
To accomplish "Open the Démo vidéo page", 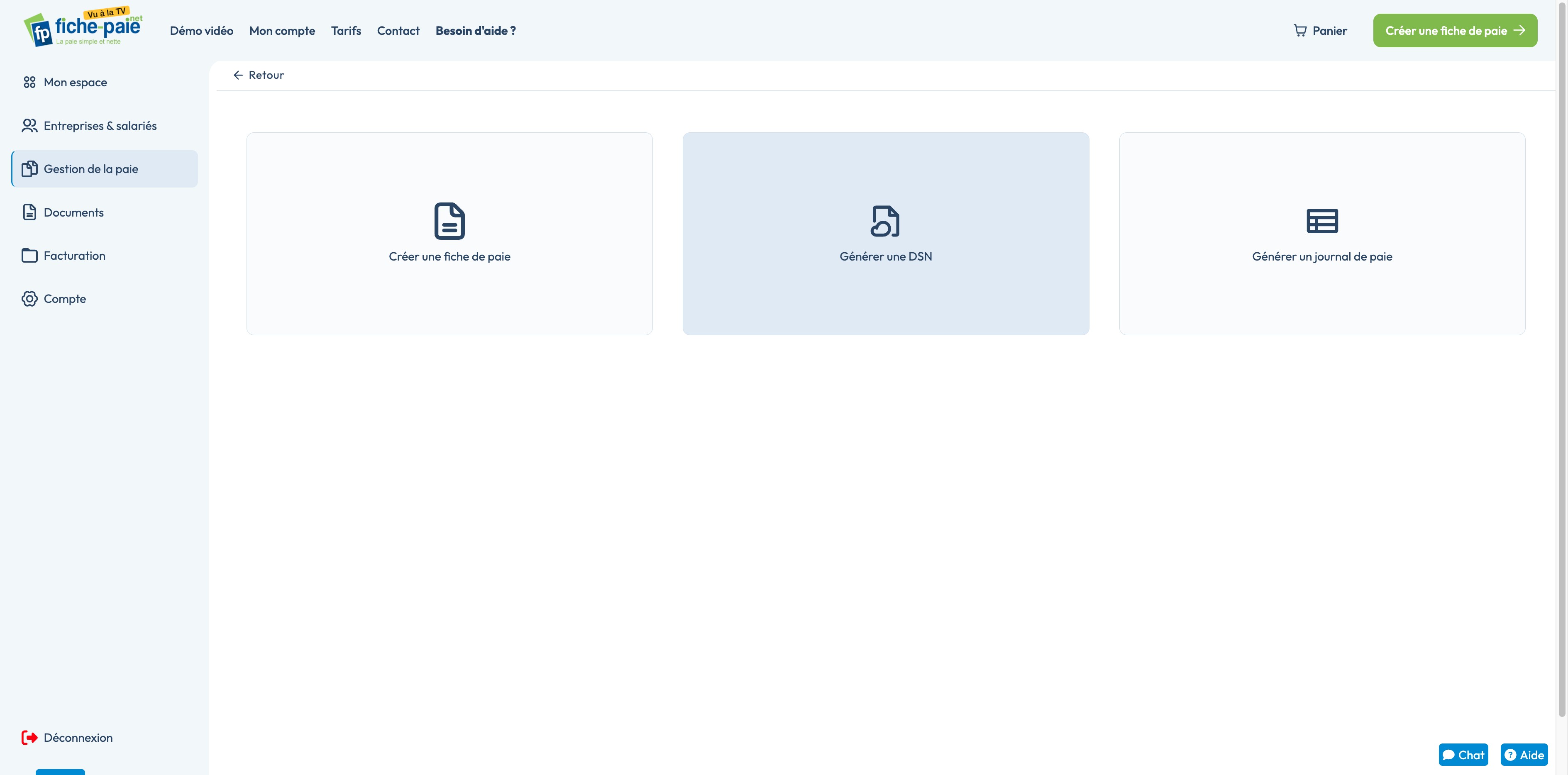I will (201, 30).
